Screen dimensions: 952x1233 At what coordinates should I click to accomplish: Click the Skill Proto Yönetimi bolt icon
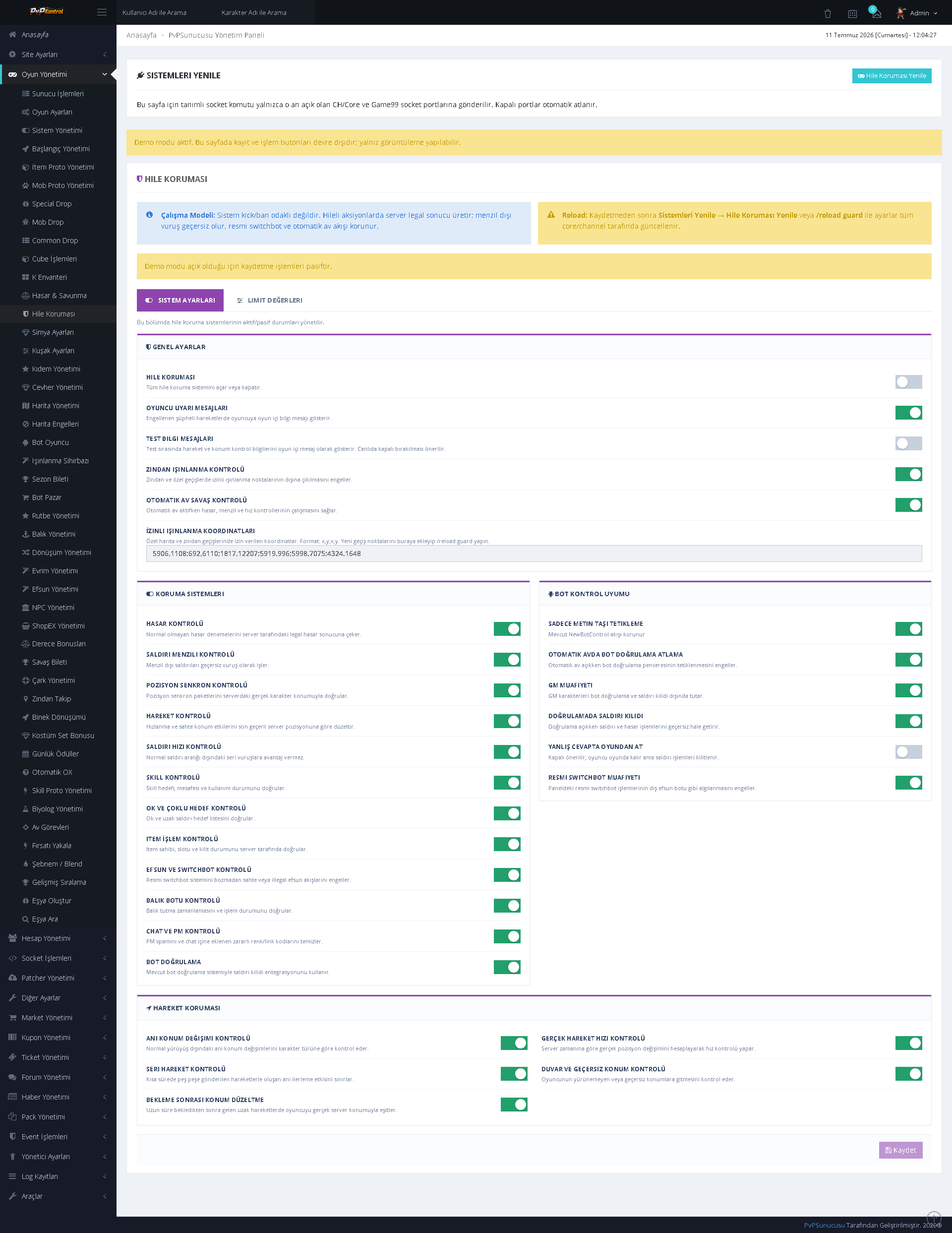(25, 791)
